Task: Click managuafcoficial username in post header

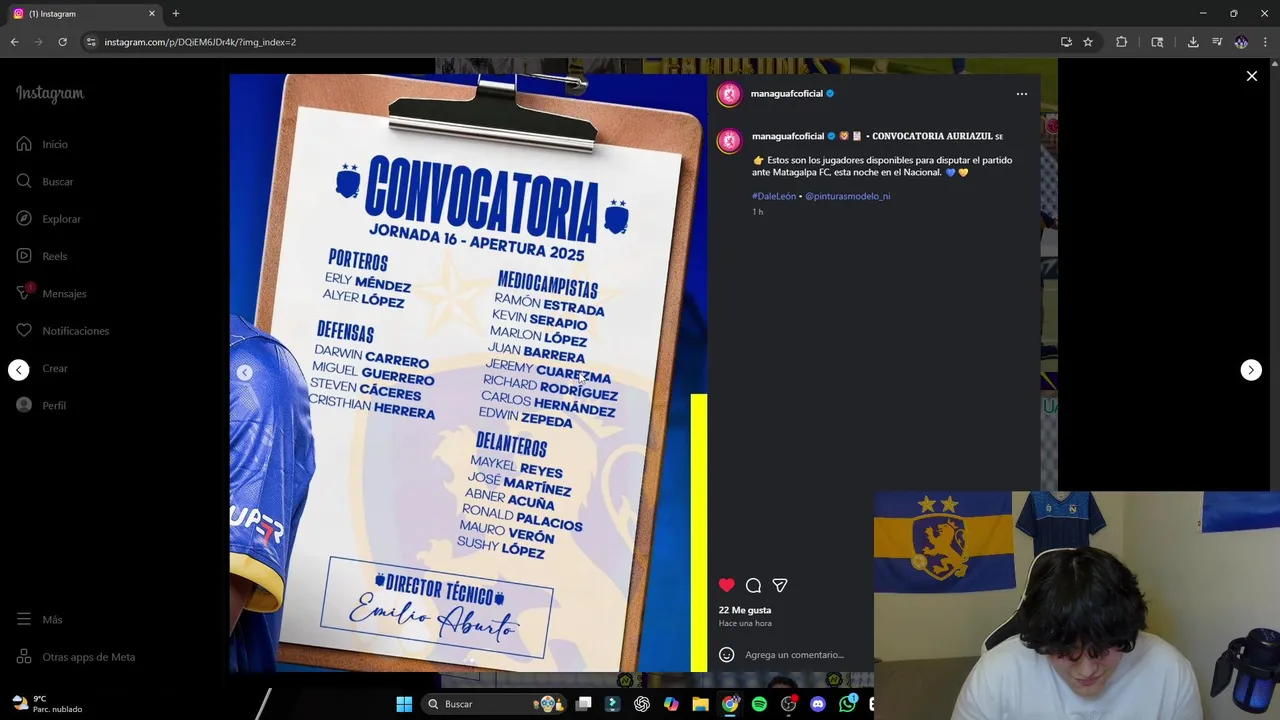Action: pyautogui.click(x=787, y=94)
